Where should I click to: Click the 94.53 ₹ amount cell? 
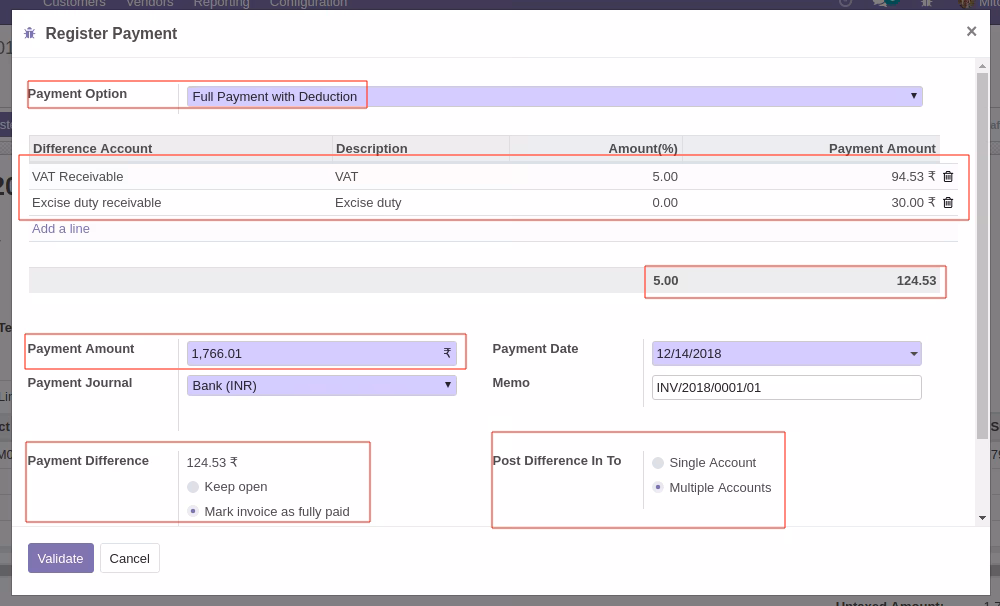click(x=913, y=177)
